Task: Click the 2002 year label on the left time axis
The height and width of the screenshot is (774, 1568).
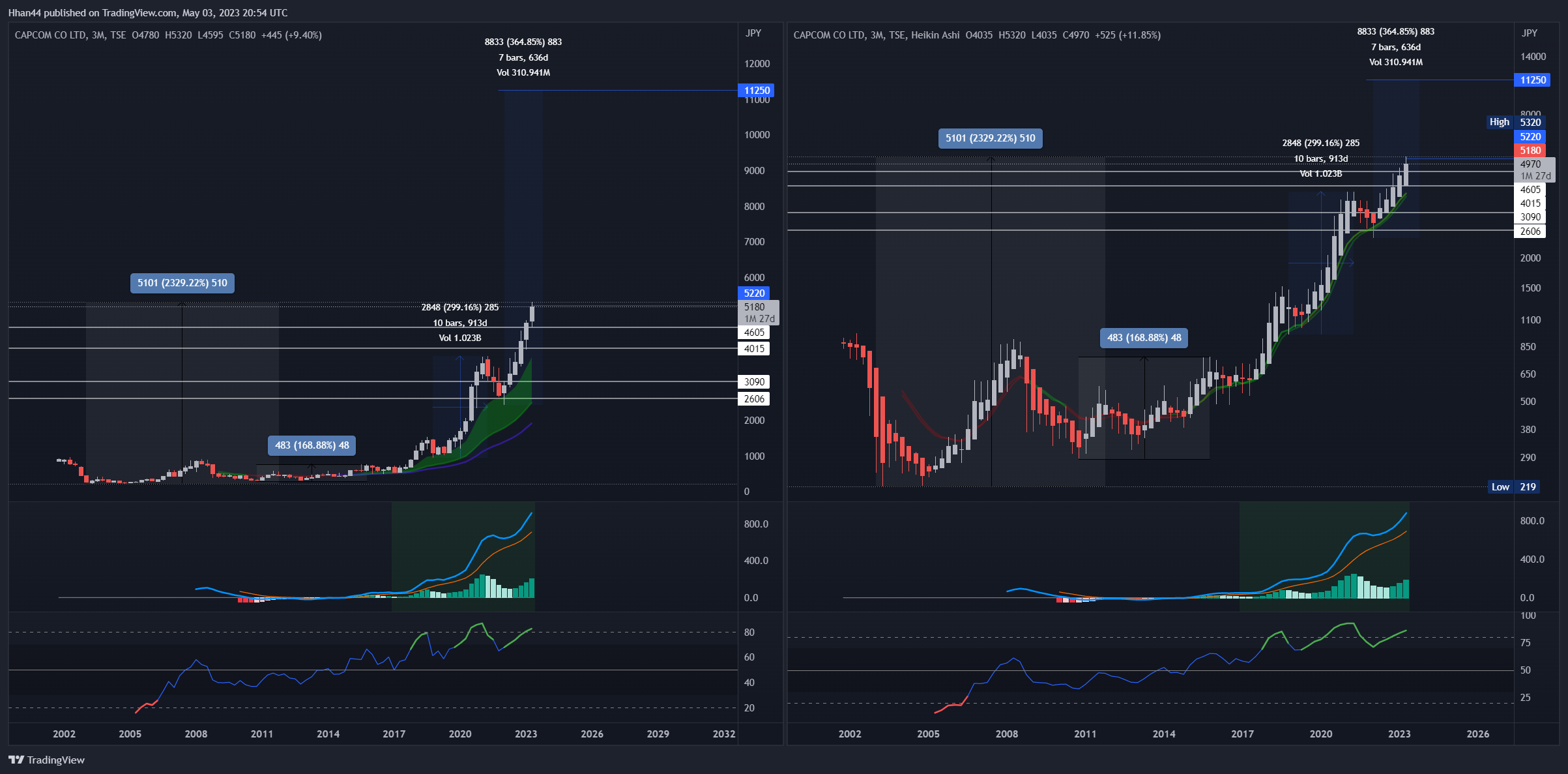Action: coord(64,734)
